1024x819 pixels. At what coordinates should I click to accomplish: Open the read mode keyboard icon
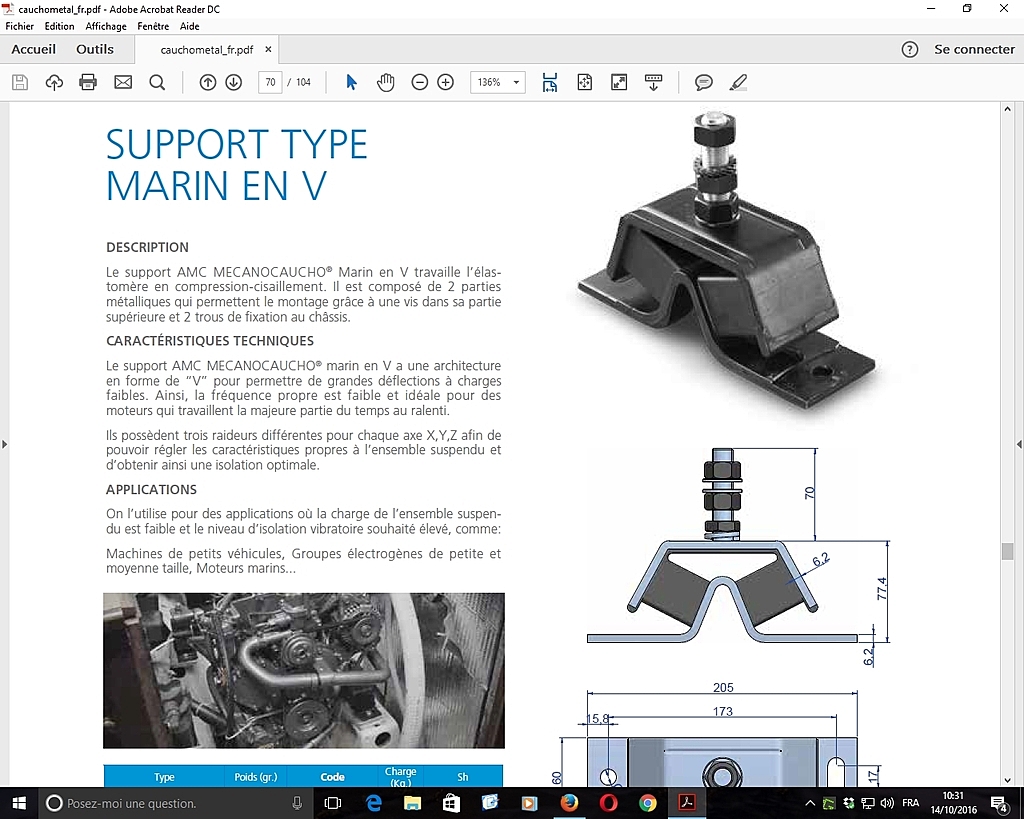[653, 82]
